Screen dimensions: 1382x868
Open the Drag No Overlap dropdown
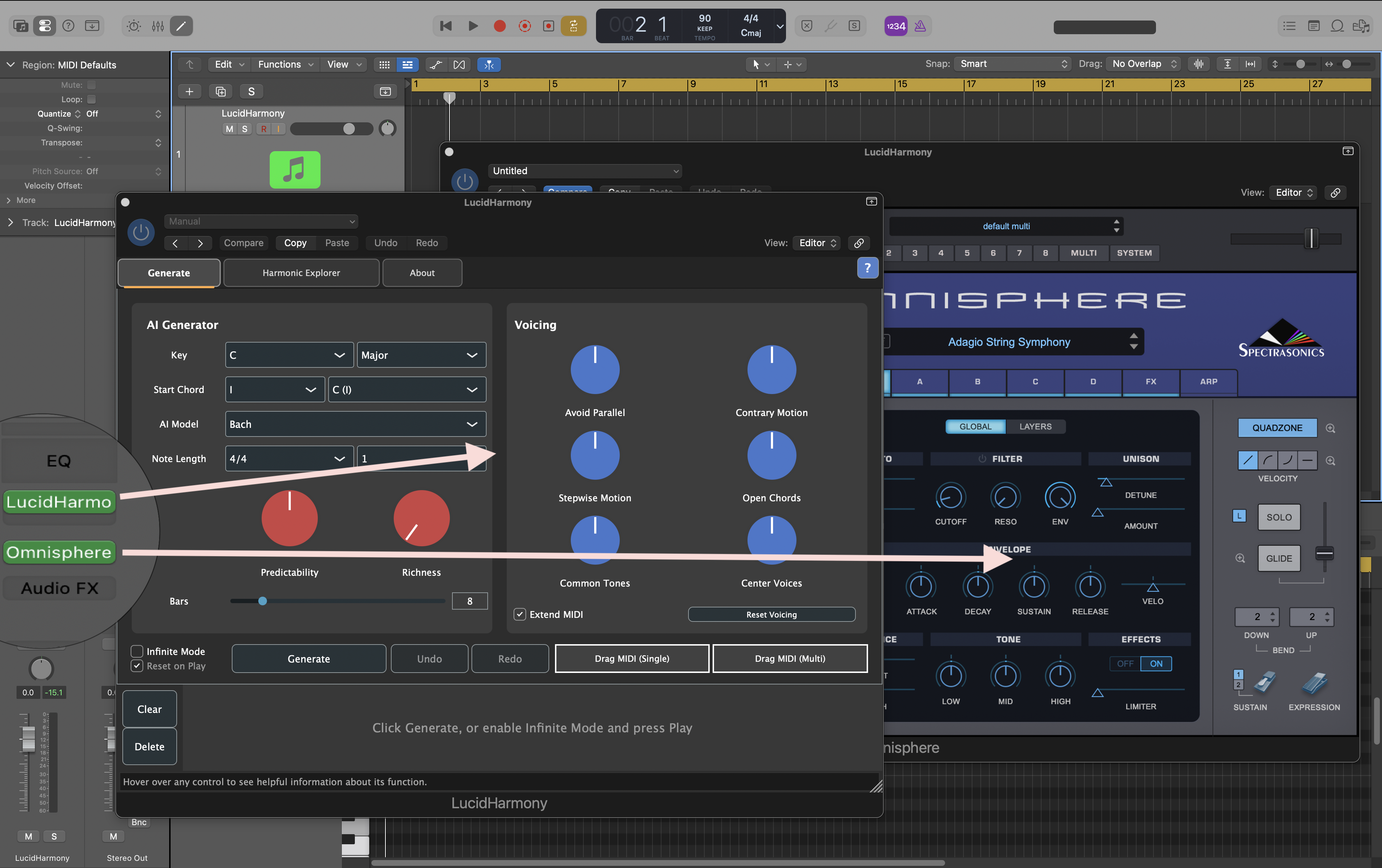pos(1144,64)
